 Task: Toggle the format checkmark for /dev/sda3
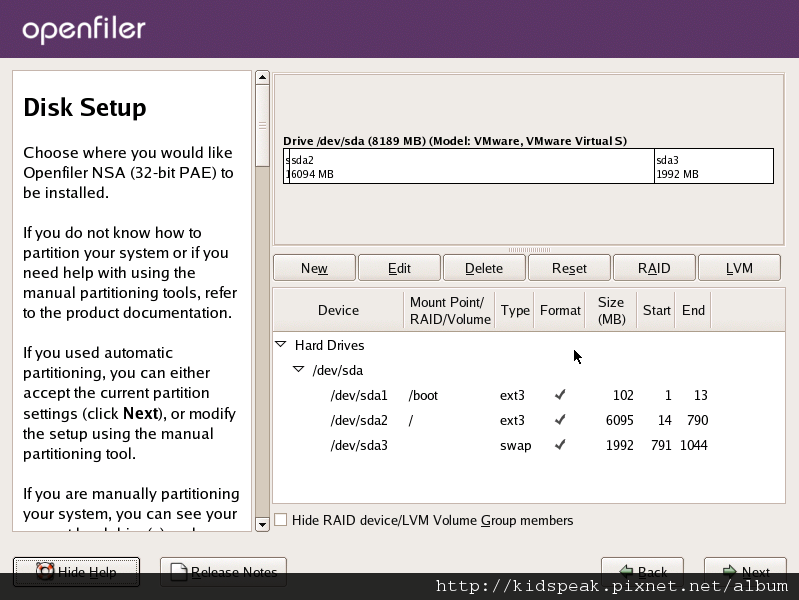click(560, 445)
